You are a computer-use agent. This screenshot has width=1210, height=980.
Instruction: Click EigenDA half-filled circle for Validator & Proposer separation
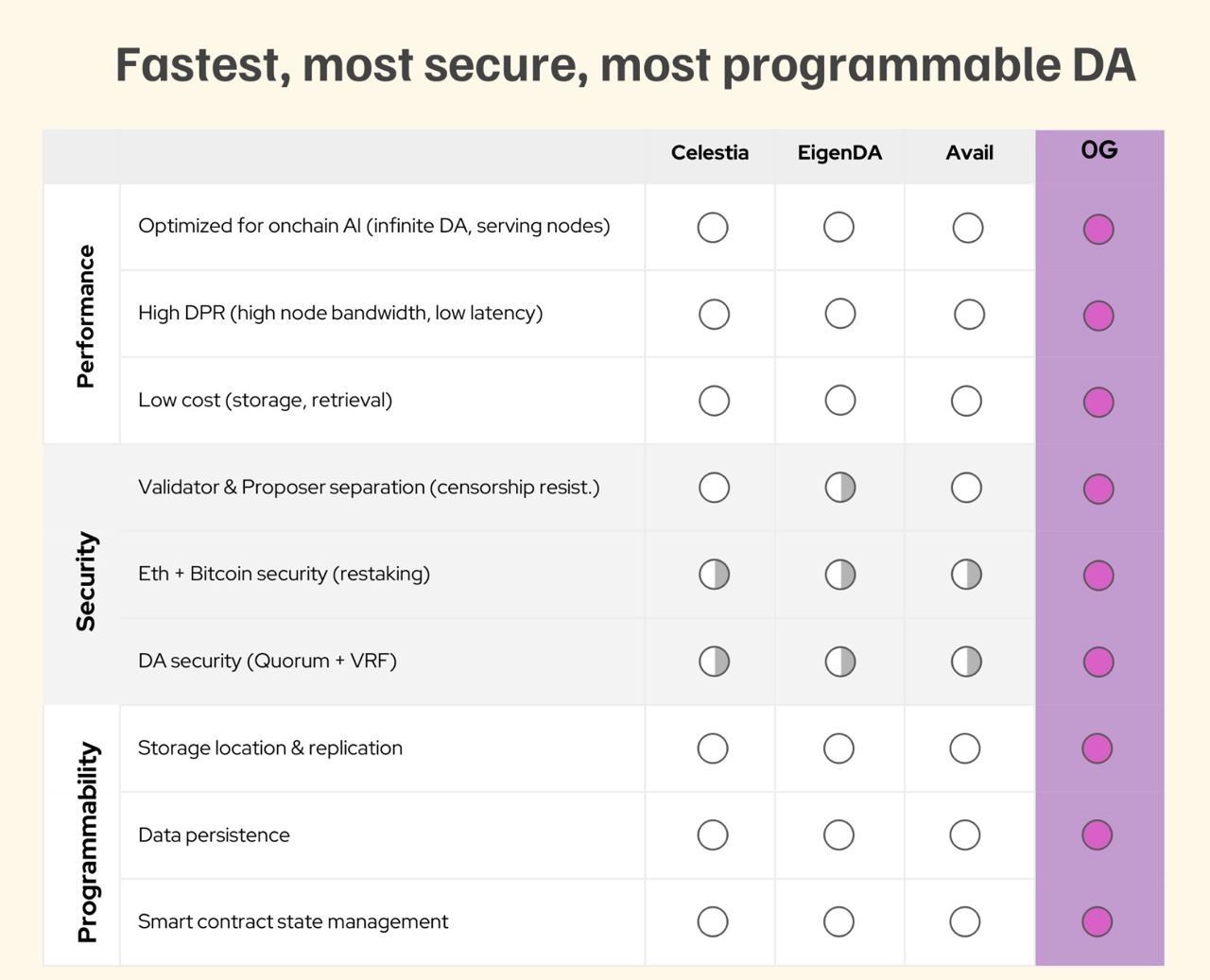click(x=839, y=488)
